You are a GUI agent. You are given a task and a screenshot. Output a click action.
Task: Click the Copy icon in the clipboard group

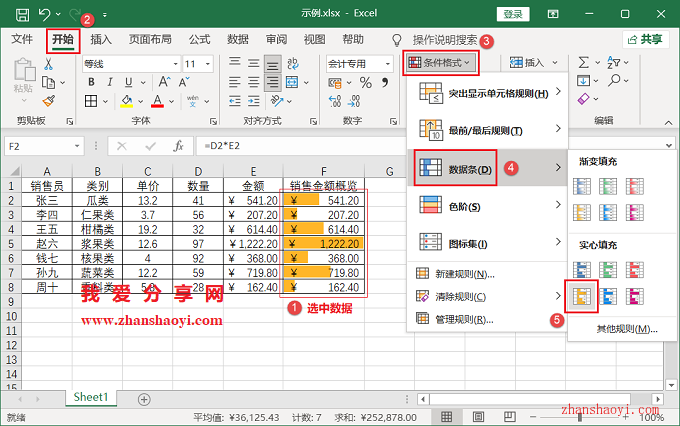[48, 82]
